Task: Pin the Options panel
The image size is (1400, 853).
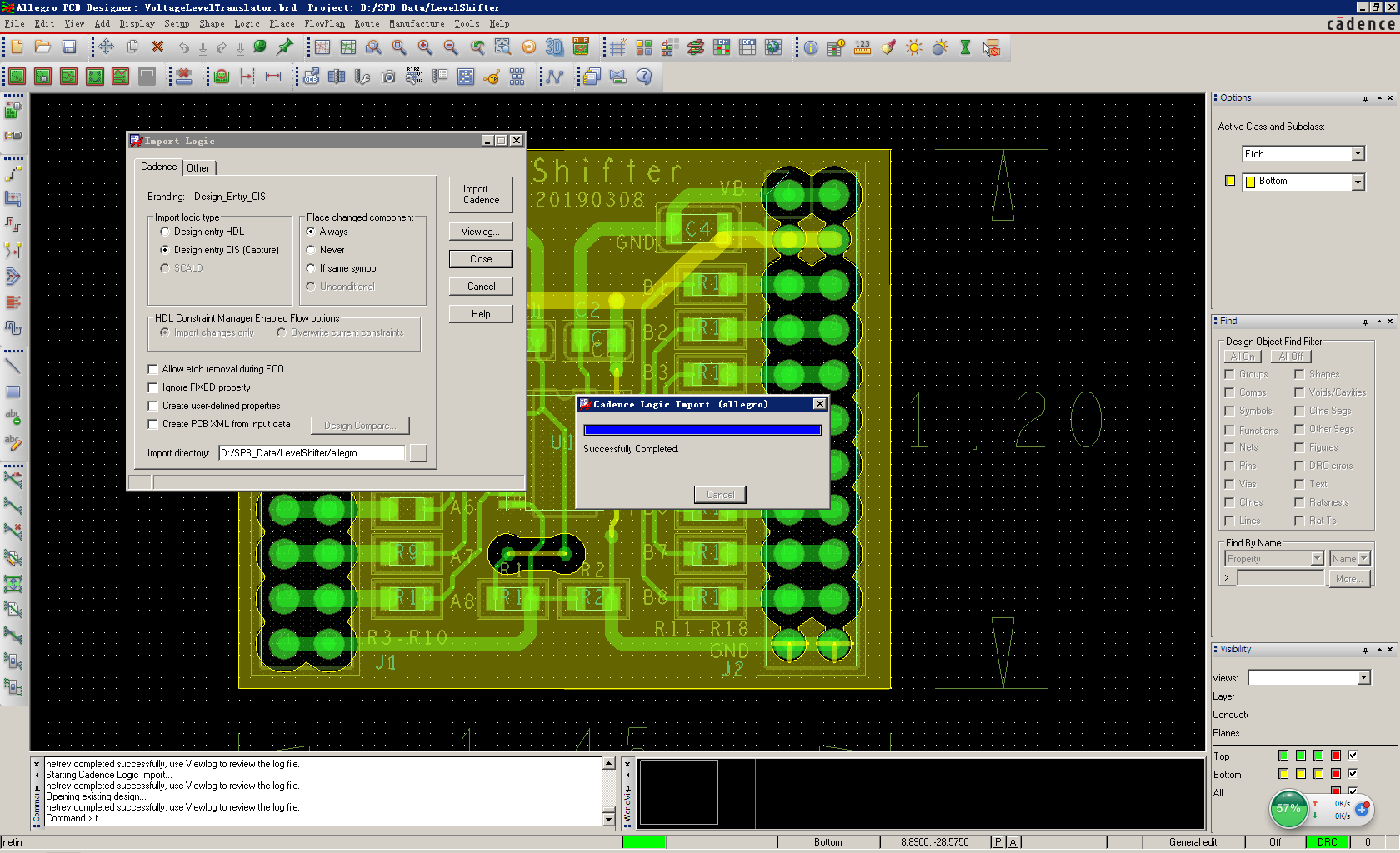Action: (1366, 98)
